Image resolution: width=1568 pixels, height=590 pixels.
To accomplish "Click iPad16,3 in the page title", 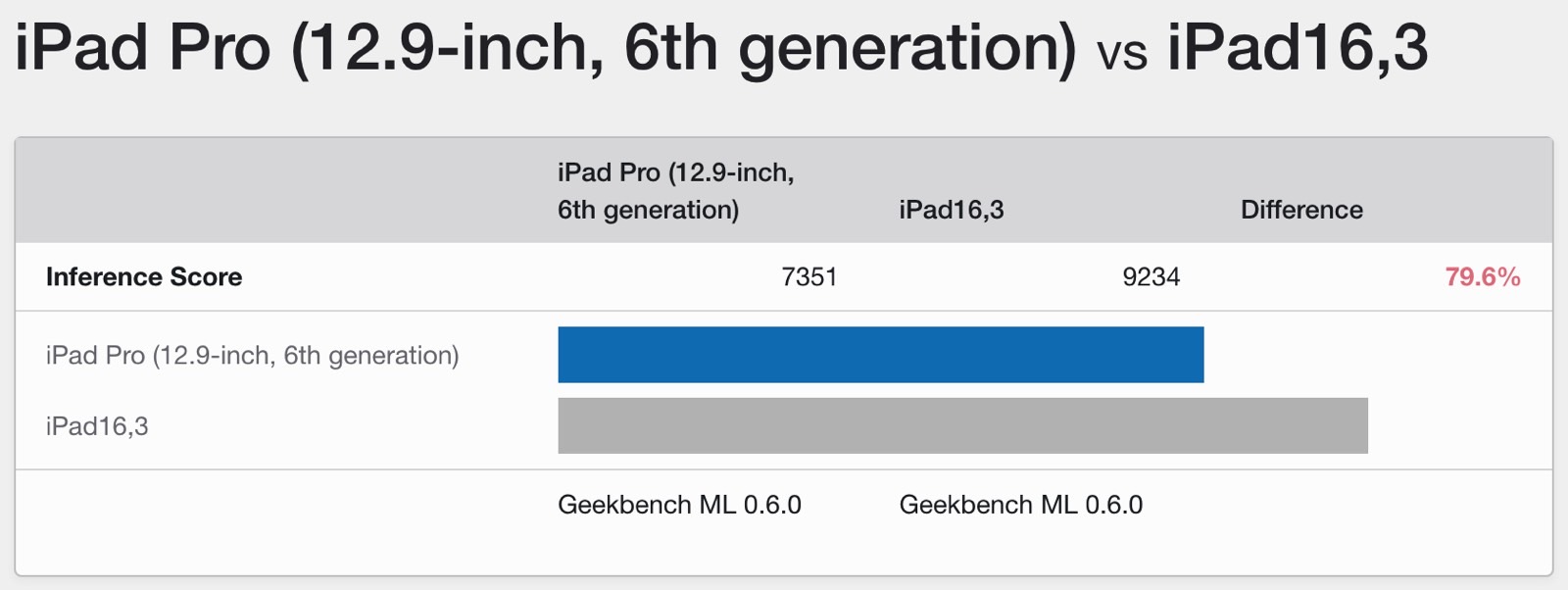I will coord(1298,47).
